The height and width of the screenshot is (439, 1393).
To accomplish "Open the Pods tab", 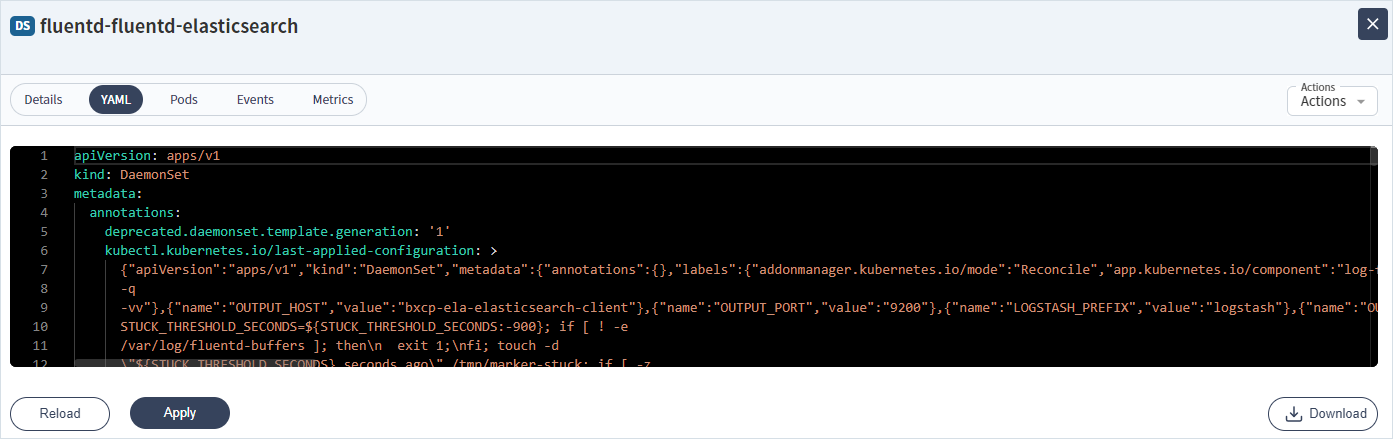I will tap(184, 100).
